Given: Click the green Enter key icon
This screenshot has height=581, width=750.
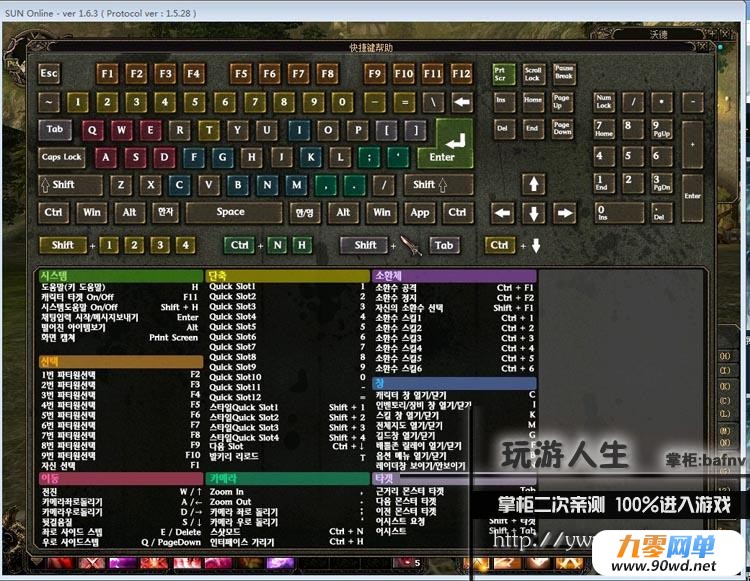Looking at the screenshot, I should (447, 144).
